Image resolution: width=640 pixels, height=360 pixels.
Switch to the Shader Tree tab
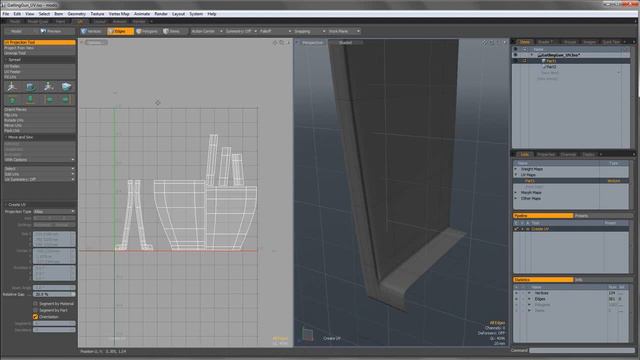(x=546, y=42)
